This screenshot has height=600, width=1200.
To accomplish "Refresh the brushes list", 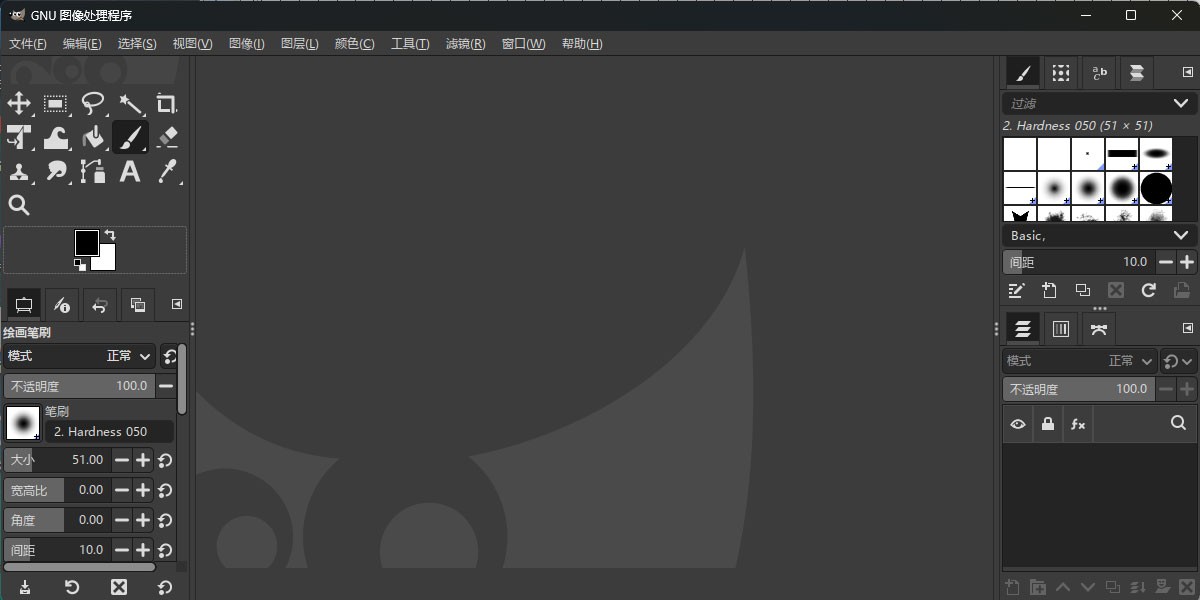I will 1149,290.
